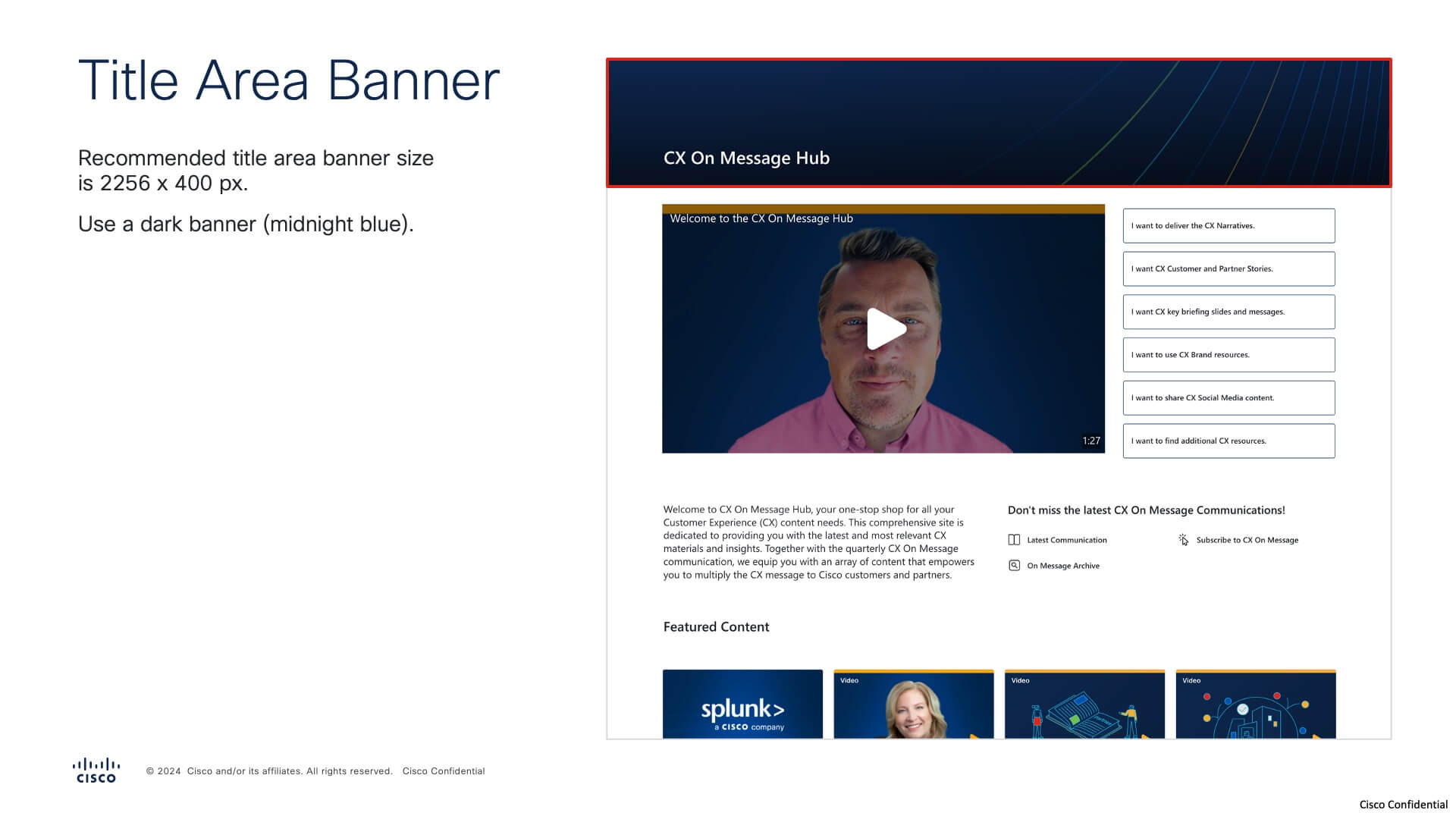Click the Cisco Confidential label at bottom right
The image size is (1456, 819).
click(1403, 805)
